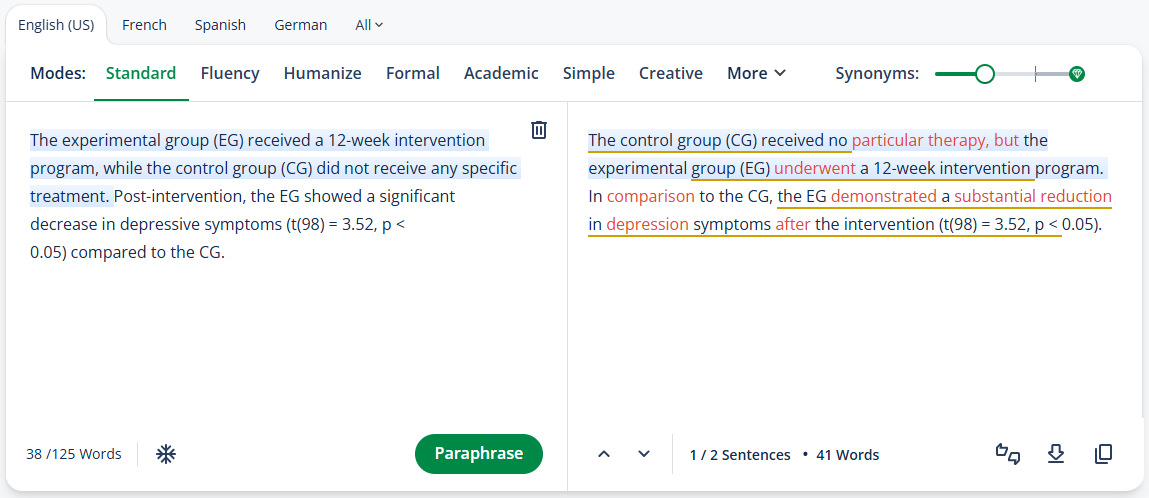Expand the More modes dropdown
The width and height of the screenshot is (1149, 498).
756,73
